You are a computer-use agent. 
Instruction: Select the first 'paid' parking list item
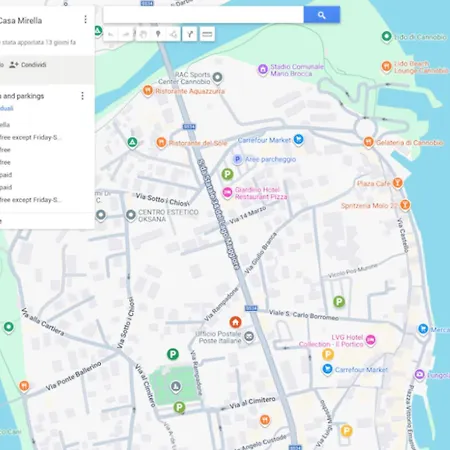point(6,175)
